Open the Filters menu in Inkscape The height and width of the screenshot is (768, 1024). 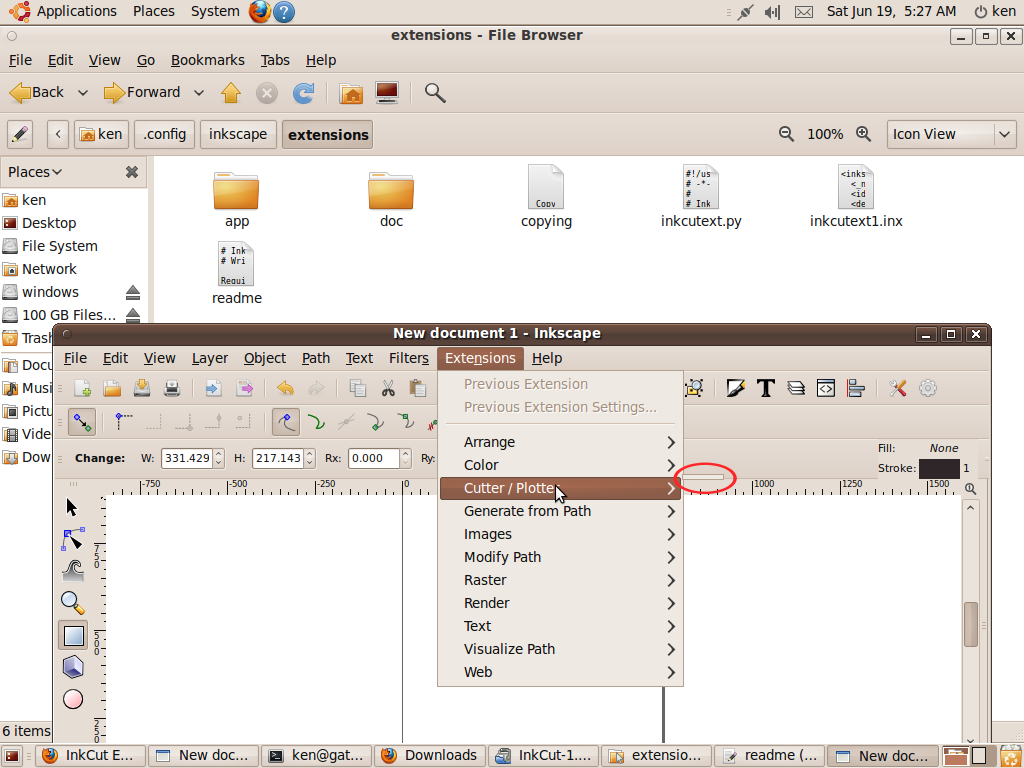408,358
